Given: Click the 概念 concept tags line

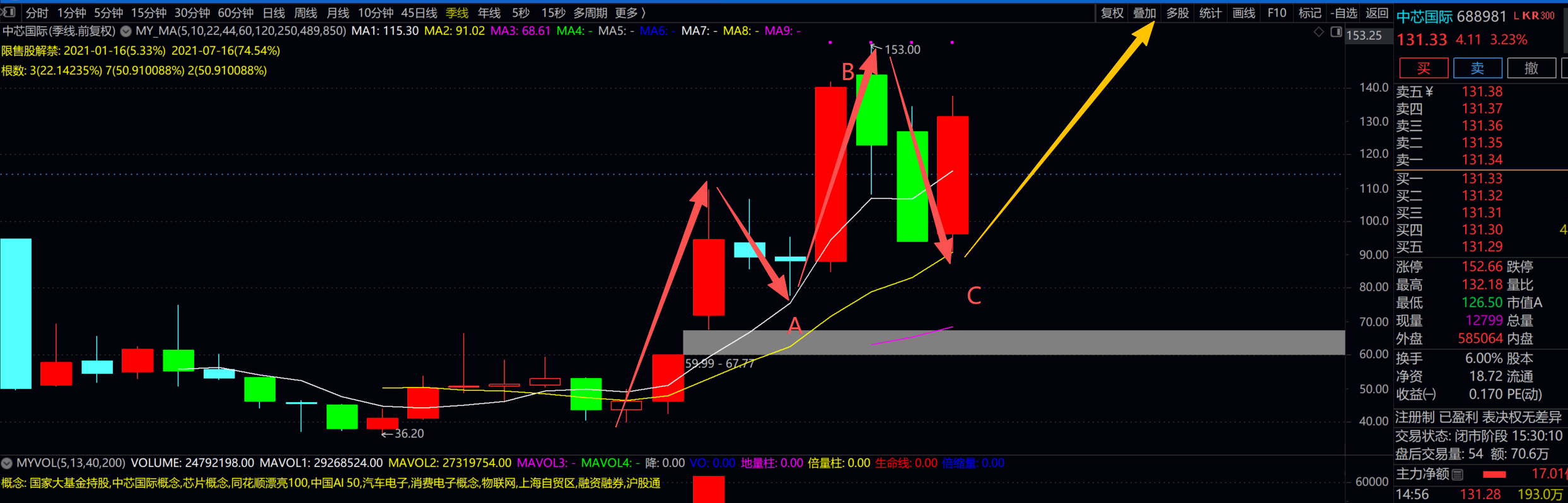Looking at the screenshot, I should (x=331, y=483).
